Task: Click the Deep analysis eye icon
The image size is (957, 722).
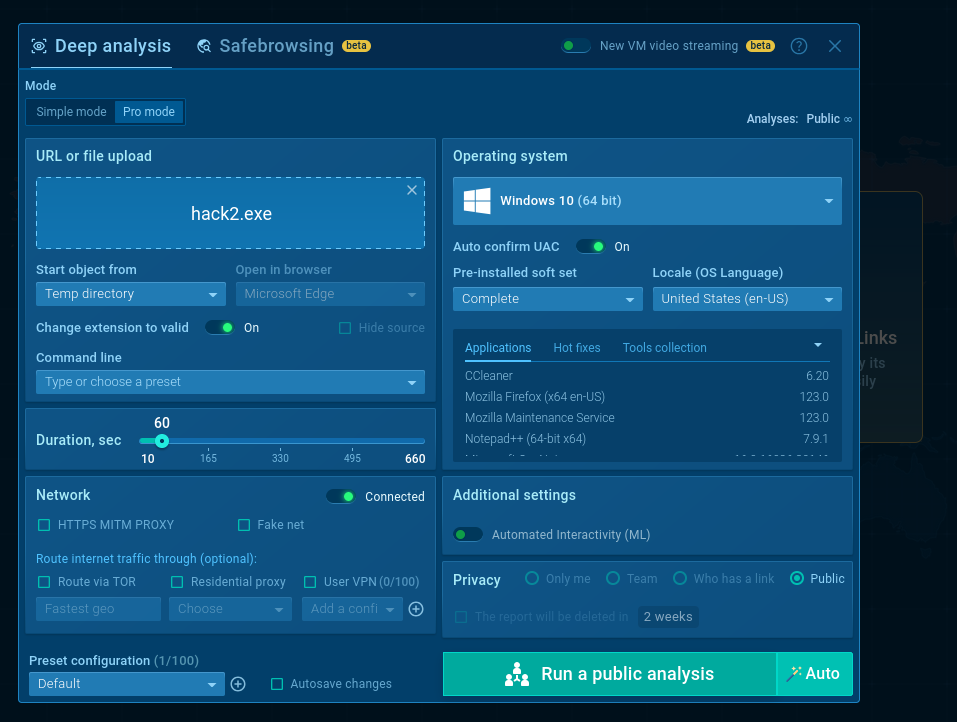Action: [39, 46]
